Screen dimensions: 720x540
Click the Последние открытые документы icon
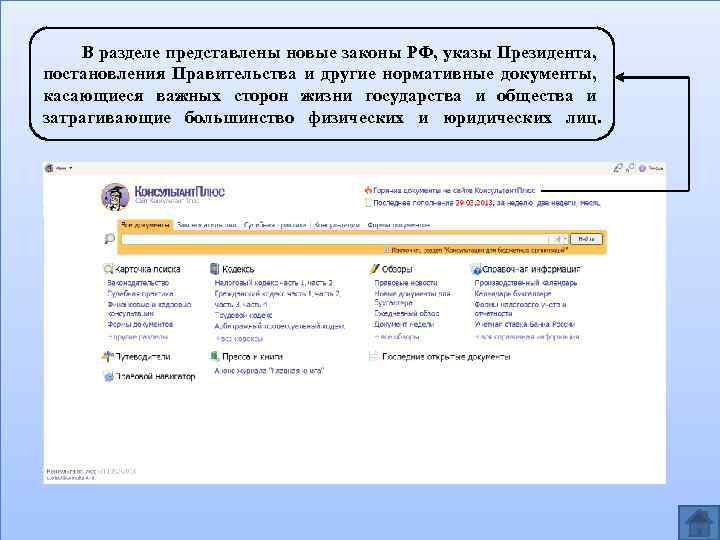[x=375, y=357]
